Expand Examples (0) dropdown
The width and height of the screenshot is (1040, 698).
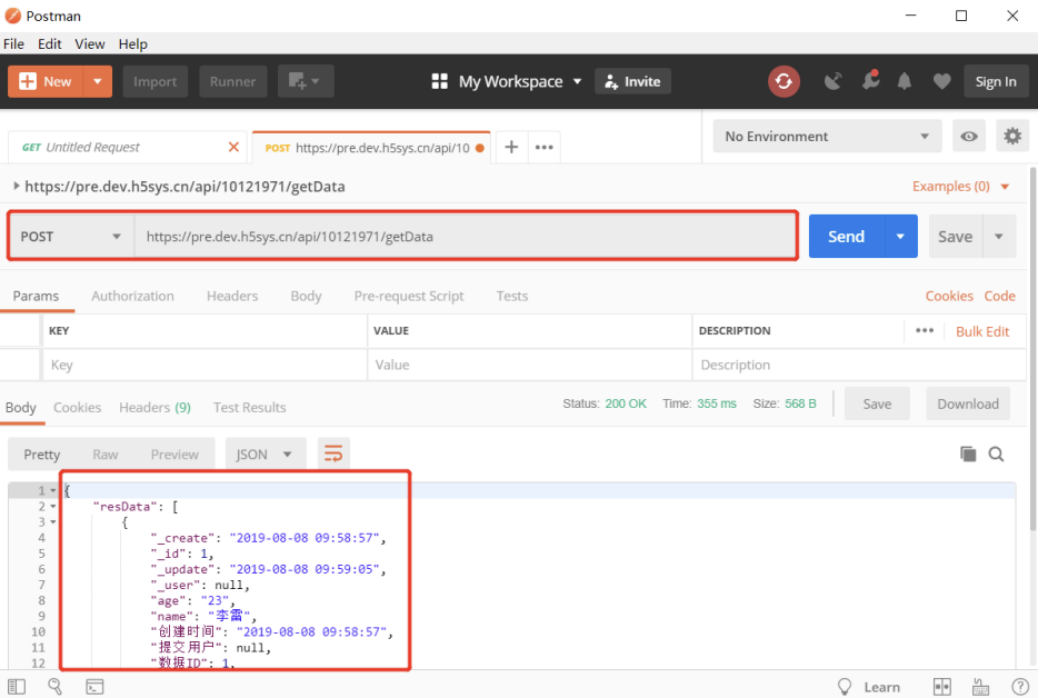1005,186
